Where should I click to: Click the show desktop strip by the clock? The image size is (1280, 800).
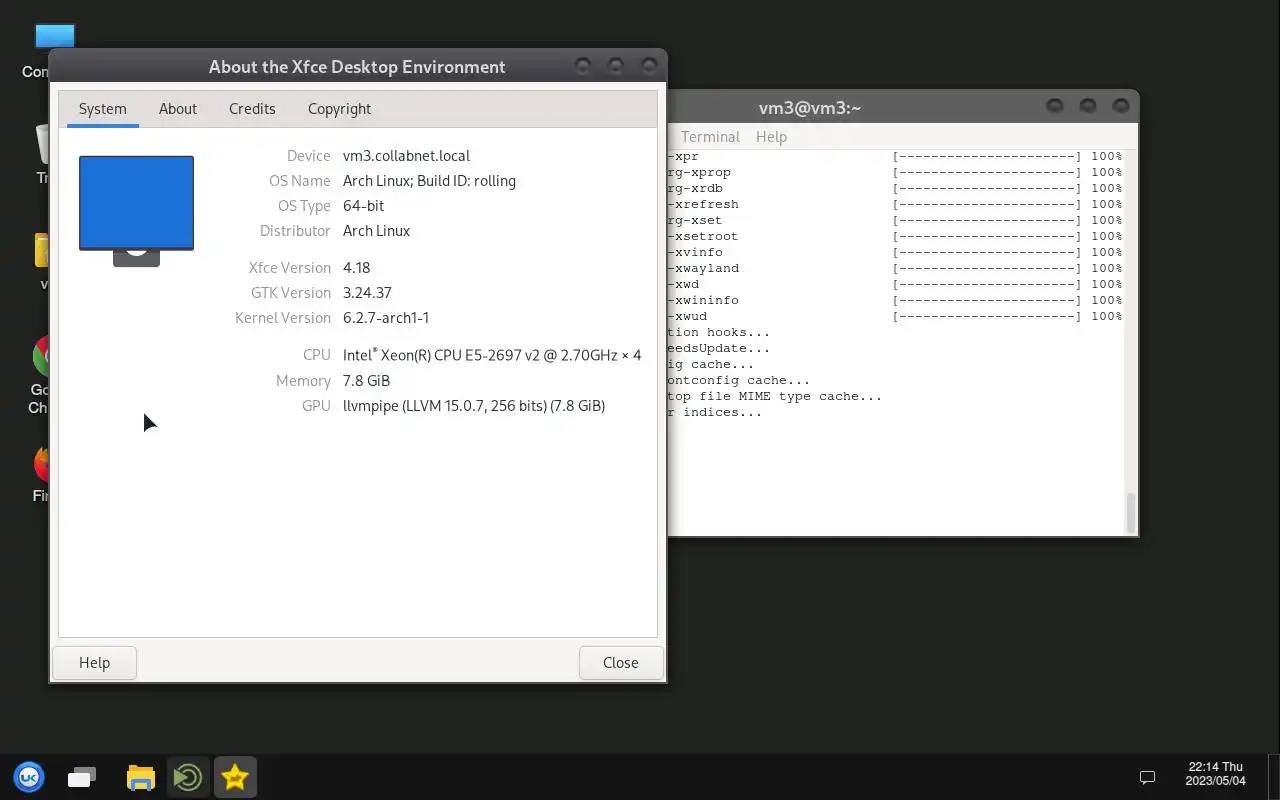(x=1274, y=777)
